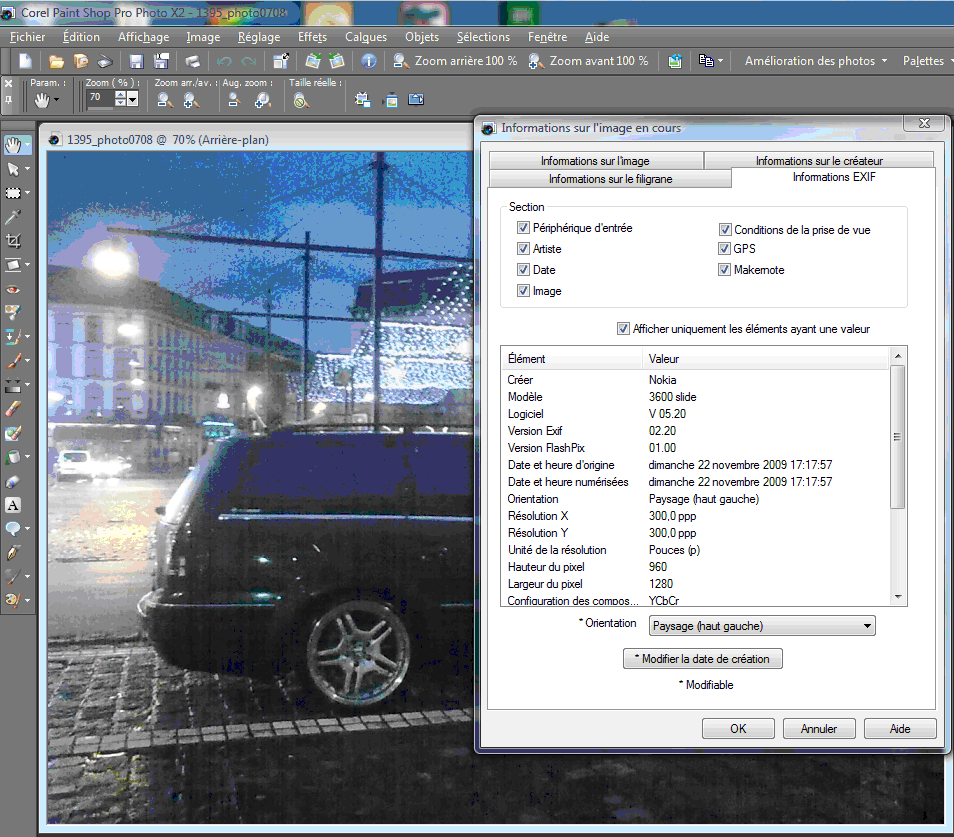Click the OK button
The height and width of the screenshot is (837, 954).
pos(738,729)
